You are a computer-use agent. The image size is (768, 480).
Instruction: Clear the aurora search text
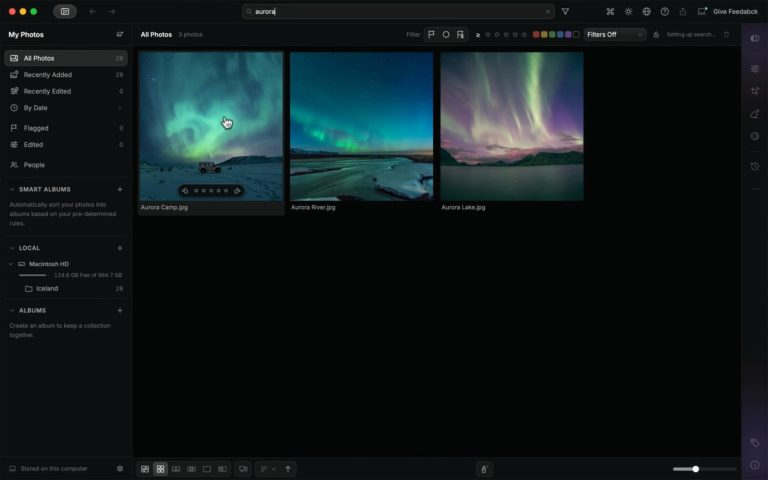coord(548,11)
